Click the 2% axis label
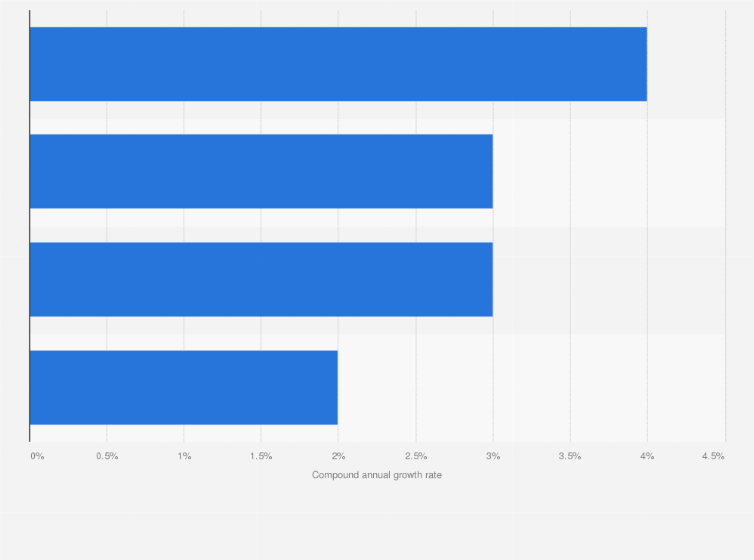This screenshot has width=754, height=560. pyautogui.click(x=339, y=456)
